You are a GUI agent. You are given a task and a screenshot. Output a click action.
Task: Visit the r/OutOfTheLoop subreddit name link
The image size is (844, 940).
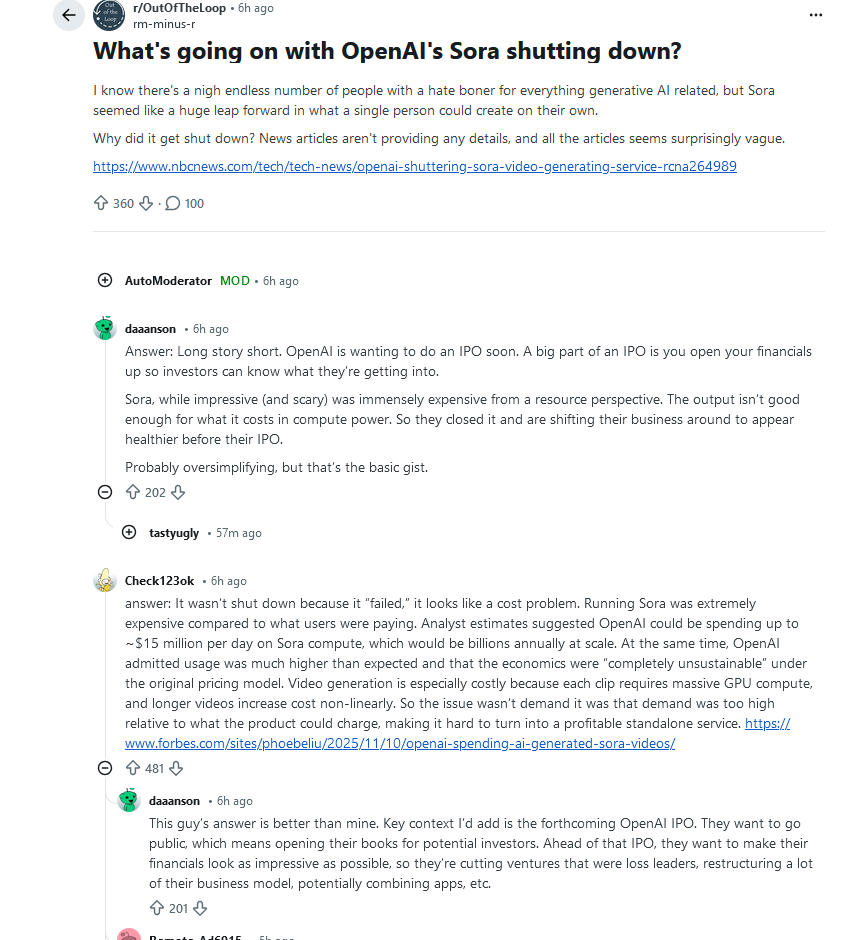coord(179,8)
